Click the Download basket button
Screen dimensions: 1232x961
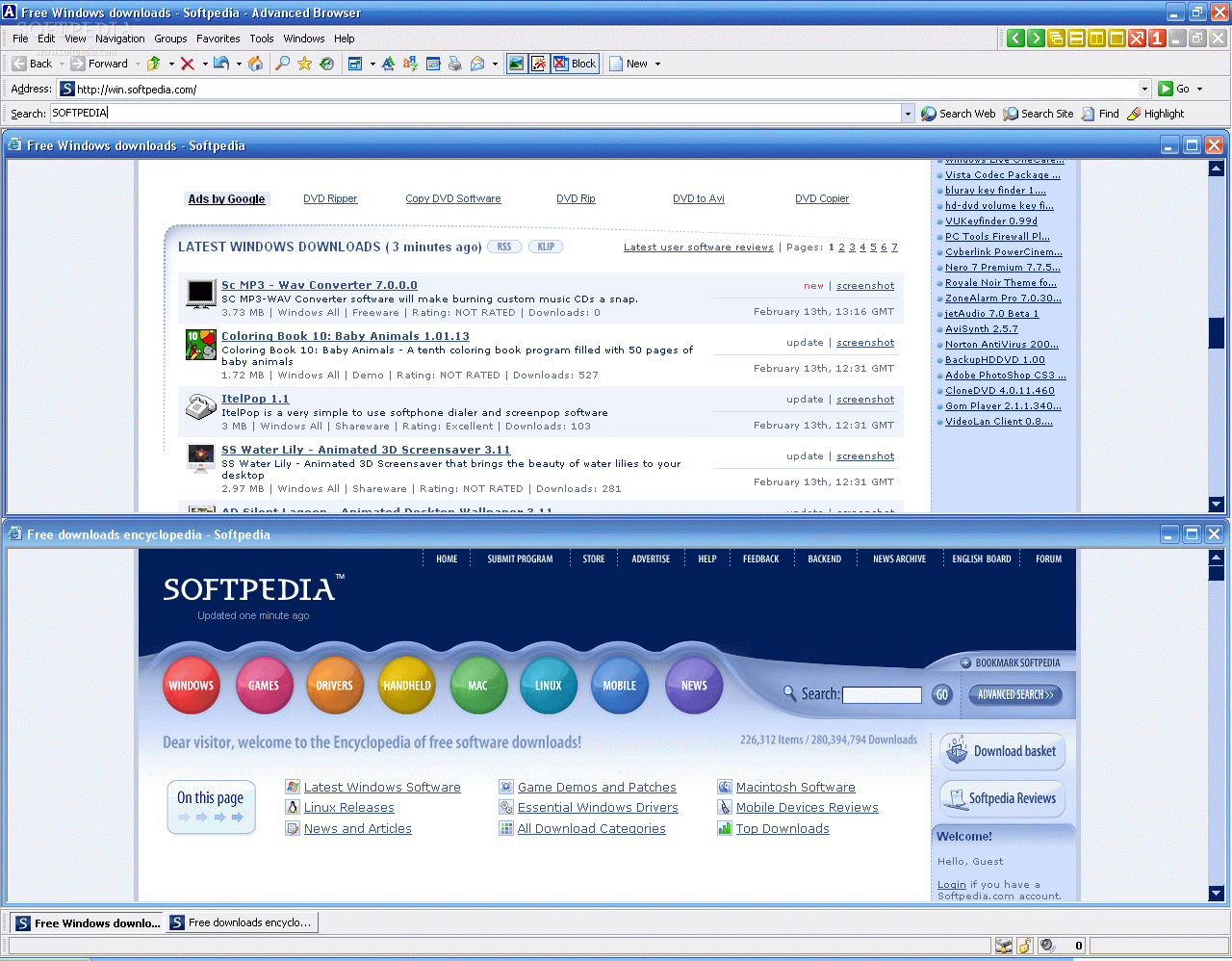[1003, 751]
